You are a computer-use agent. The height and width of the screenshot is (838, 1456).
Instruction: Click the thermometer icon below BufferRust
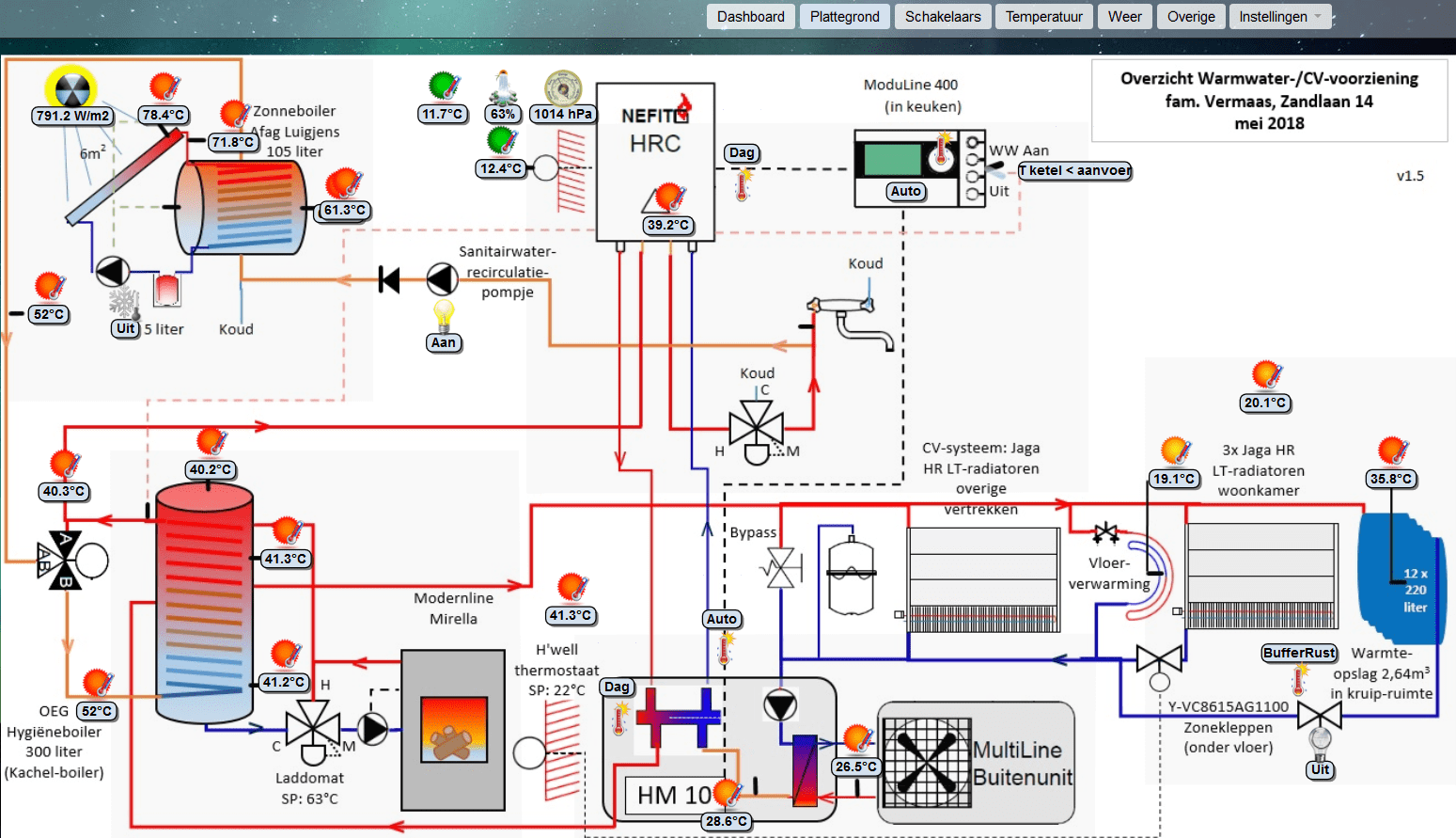click(x=1301, y=680)
